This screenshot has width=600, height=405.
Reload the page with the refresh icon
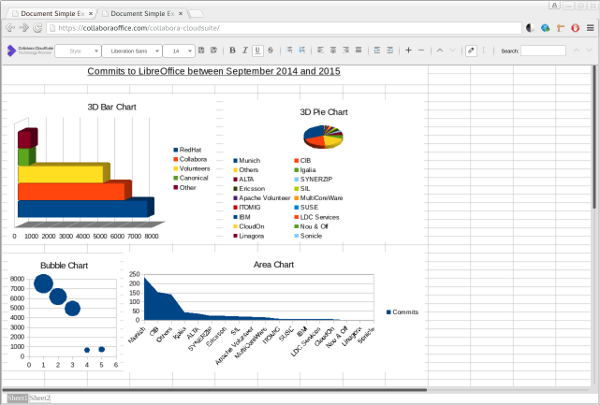pos(38,28)
